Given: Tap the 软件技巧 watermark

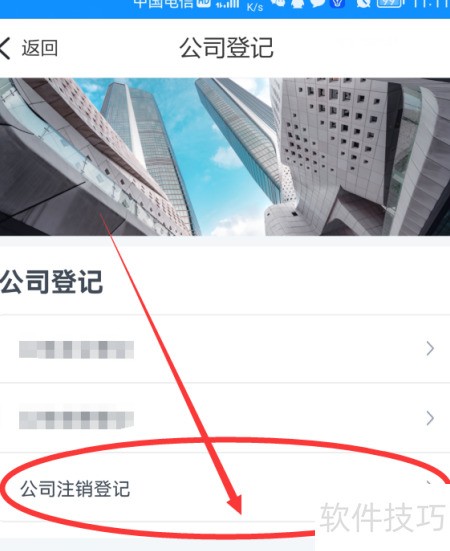Looking at the screenshot, I should pos(382,517).
